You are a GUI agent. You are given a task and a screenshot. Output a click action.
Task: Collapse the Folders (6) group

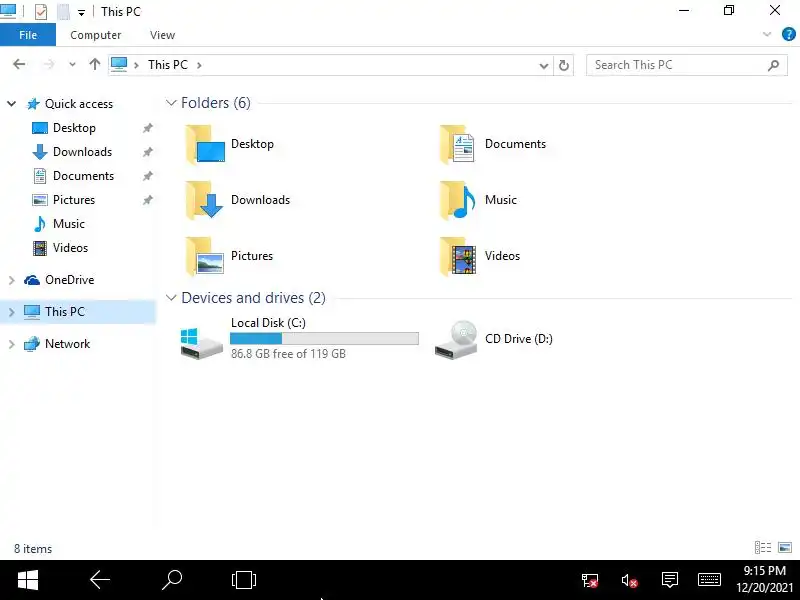(x=171, y=103)
